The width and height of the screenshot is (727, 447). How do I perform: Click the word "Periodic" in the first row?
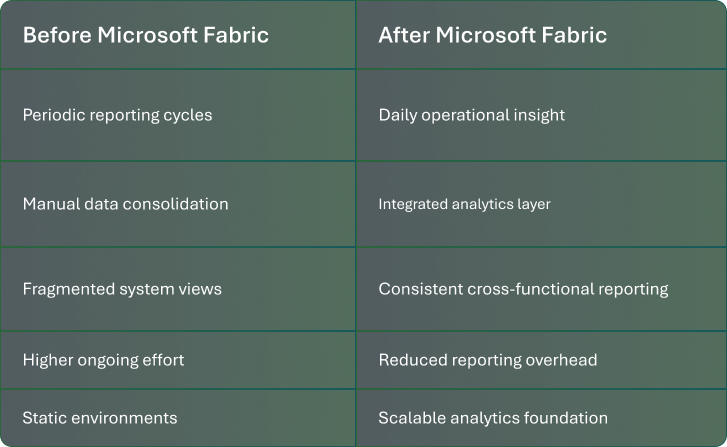[53, 115]
